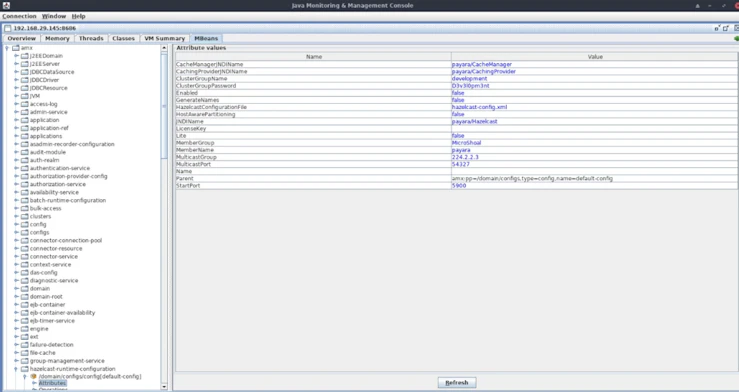Expand the admin-service node
The height and width of the screenshot is (392, 739).
[16, 112]
